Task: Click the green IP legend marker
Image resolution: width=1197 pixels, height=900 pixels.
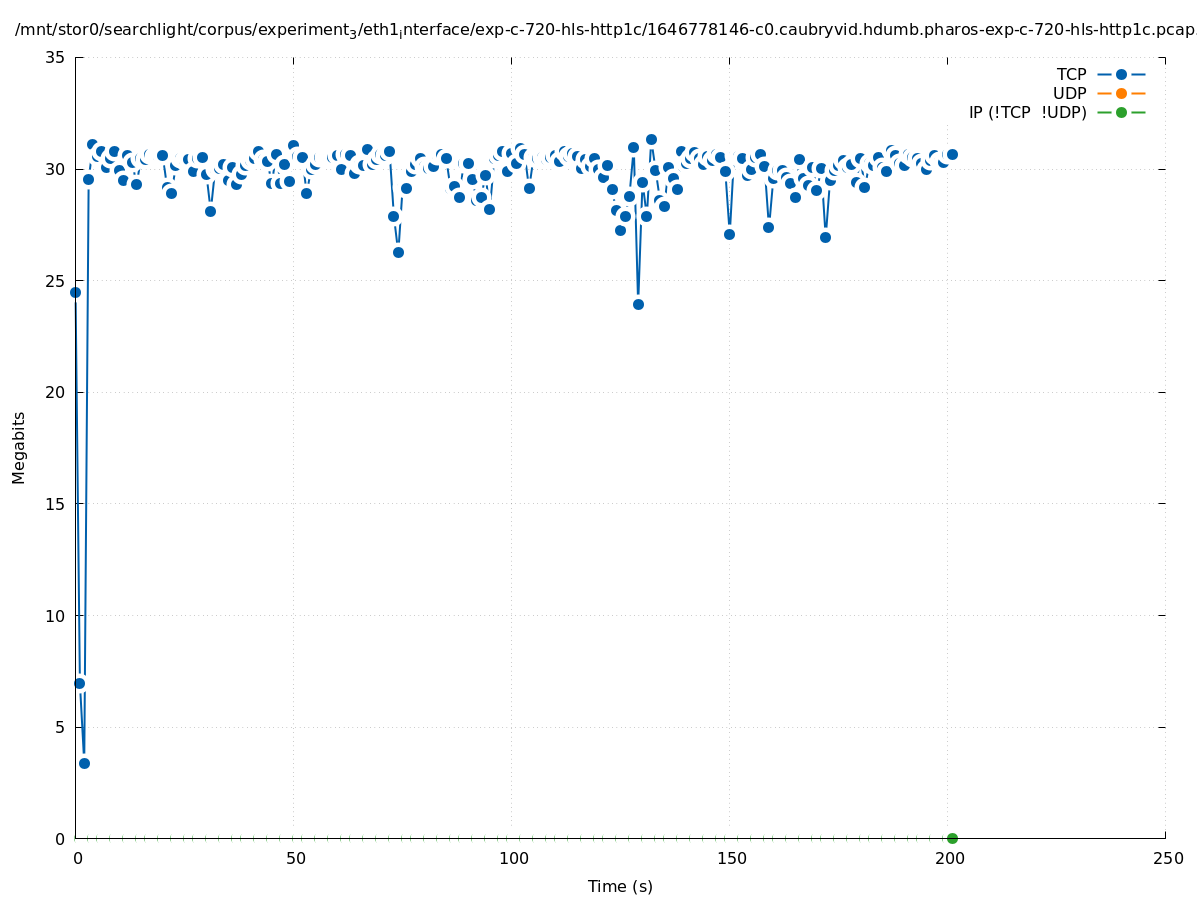Action: click(x=1121, y=112)
